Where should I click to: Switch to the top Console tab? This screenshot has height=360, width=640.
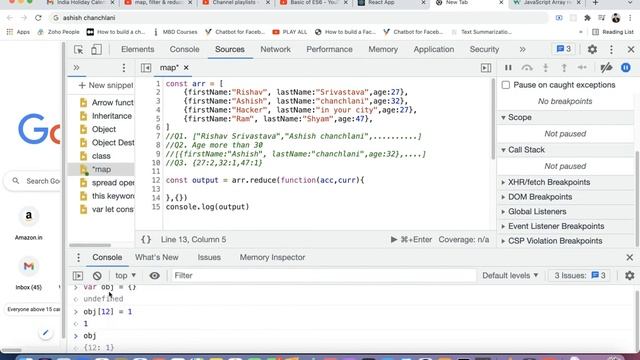click(184, 49)
